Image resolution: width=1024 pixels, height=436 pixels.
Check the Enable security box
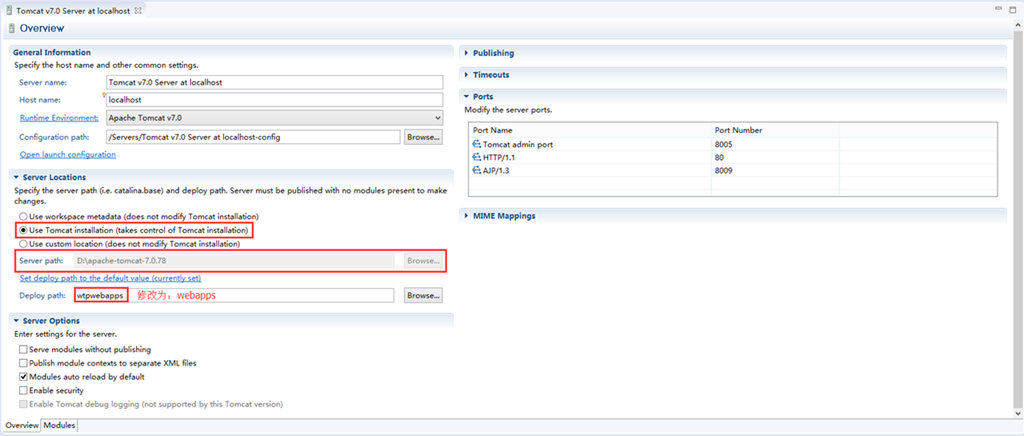click(x=24, y=390)
